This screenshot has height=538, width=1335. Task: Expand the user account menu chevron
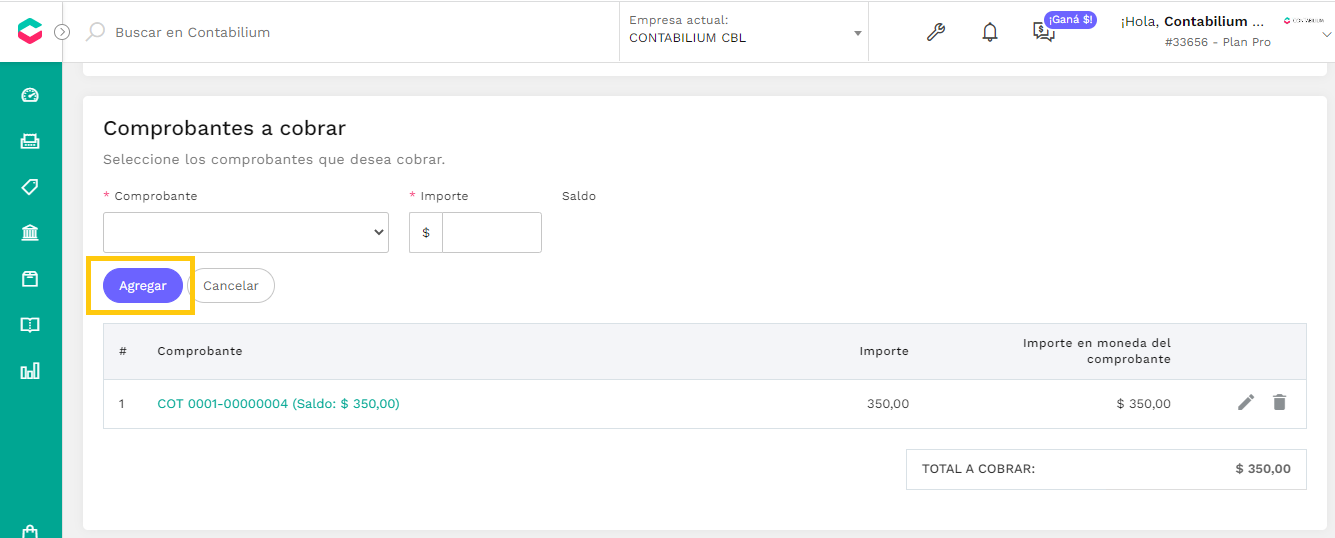pyautogui.click(x=1327, y=34)
